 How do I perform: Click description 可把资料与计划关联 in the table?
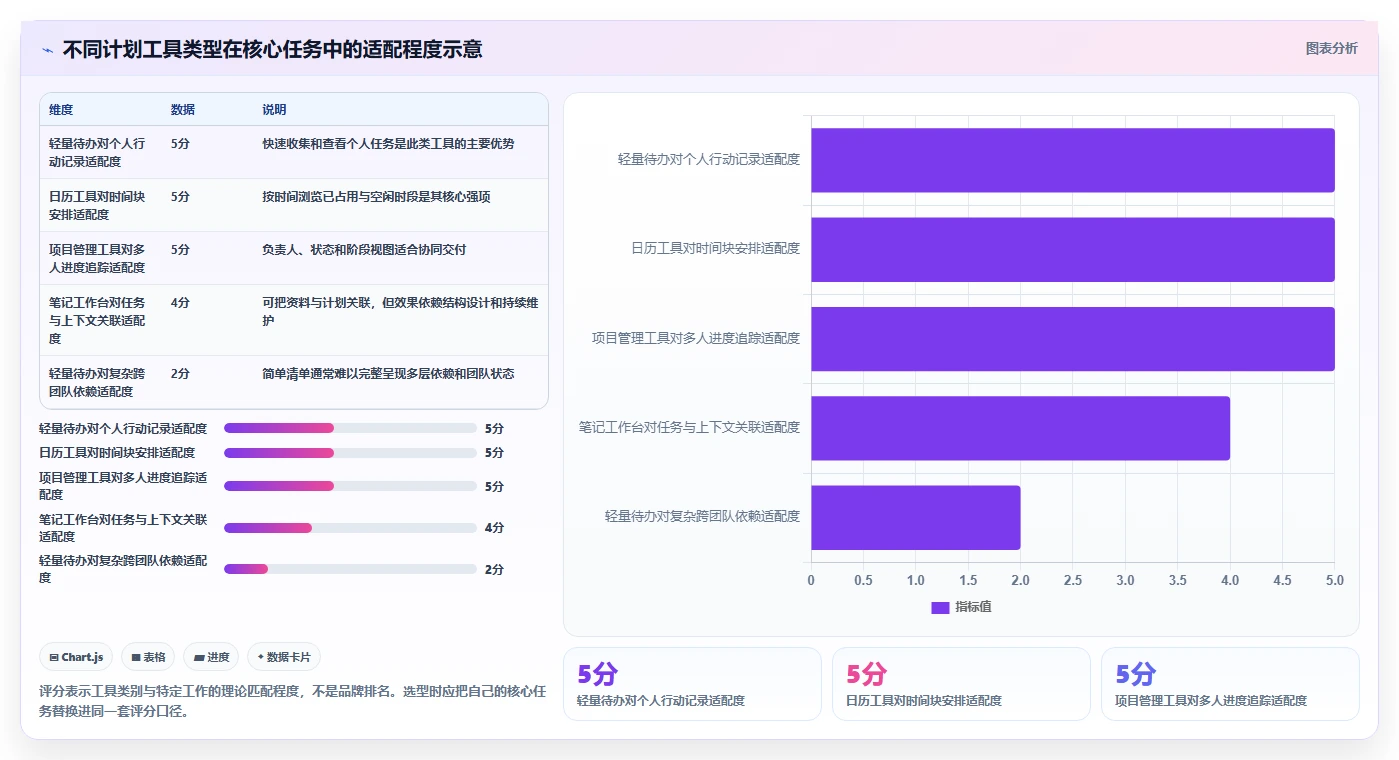[400, 311]
